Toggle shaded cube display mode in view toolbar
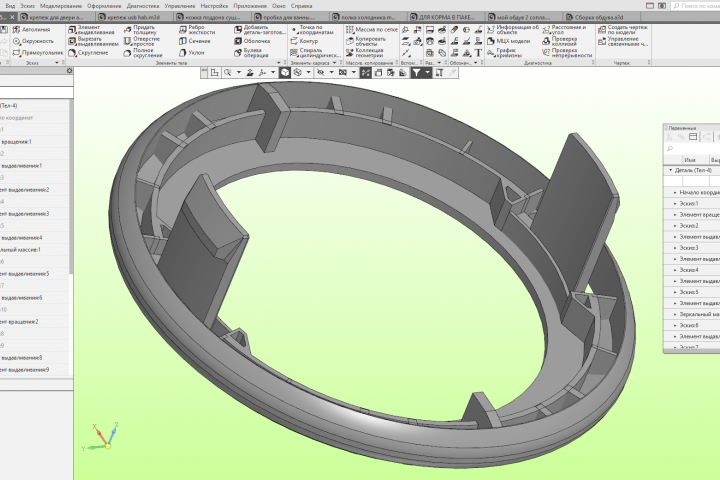This screenshot has height=480, width=720. pos(285,73)
